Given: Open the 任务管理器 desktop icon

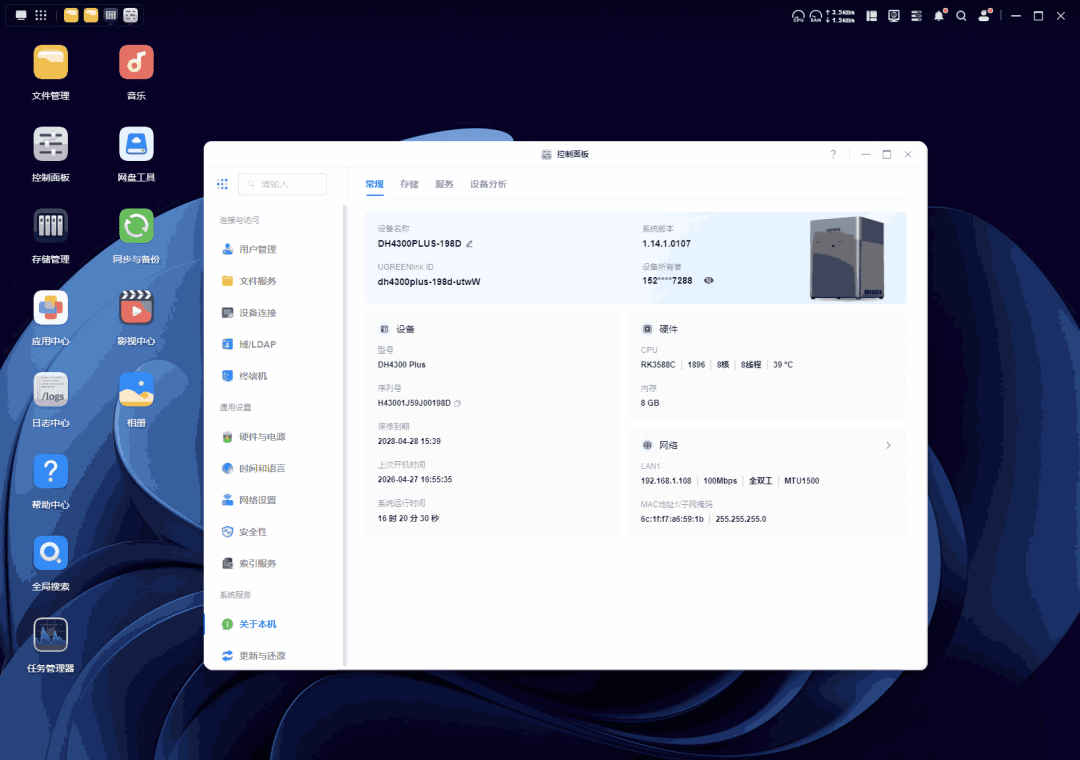Looking at the screenshot, I should point(50,635).
